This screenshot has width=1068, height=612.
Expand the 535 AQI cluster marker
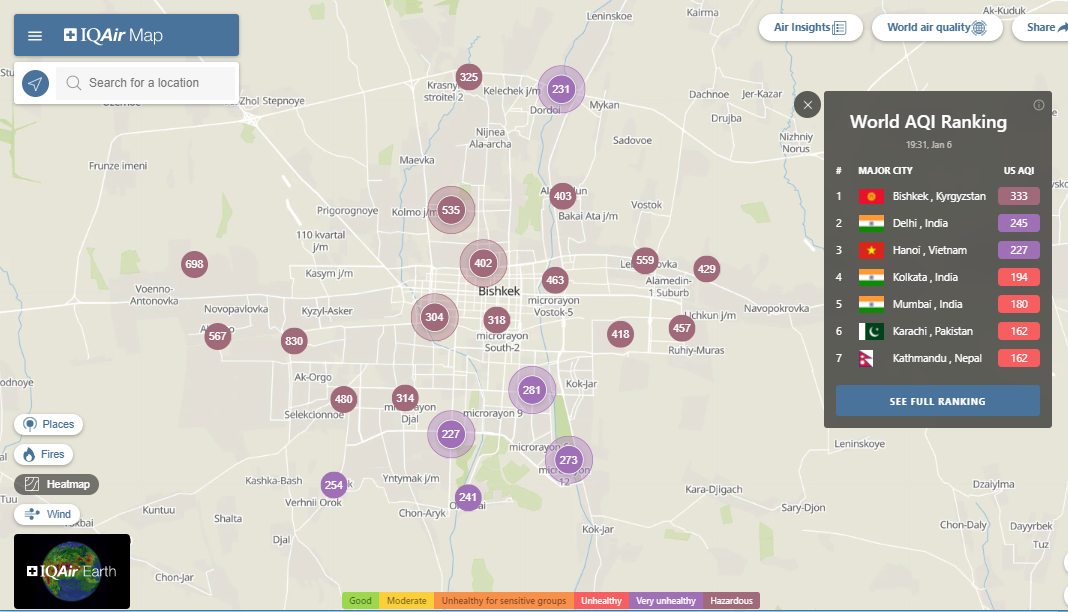[451, 210]
